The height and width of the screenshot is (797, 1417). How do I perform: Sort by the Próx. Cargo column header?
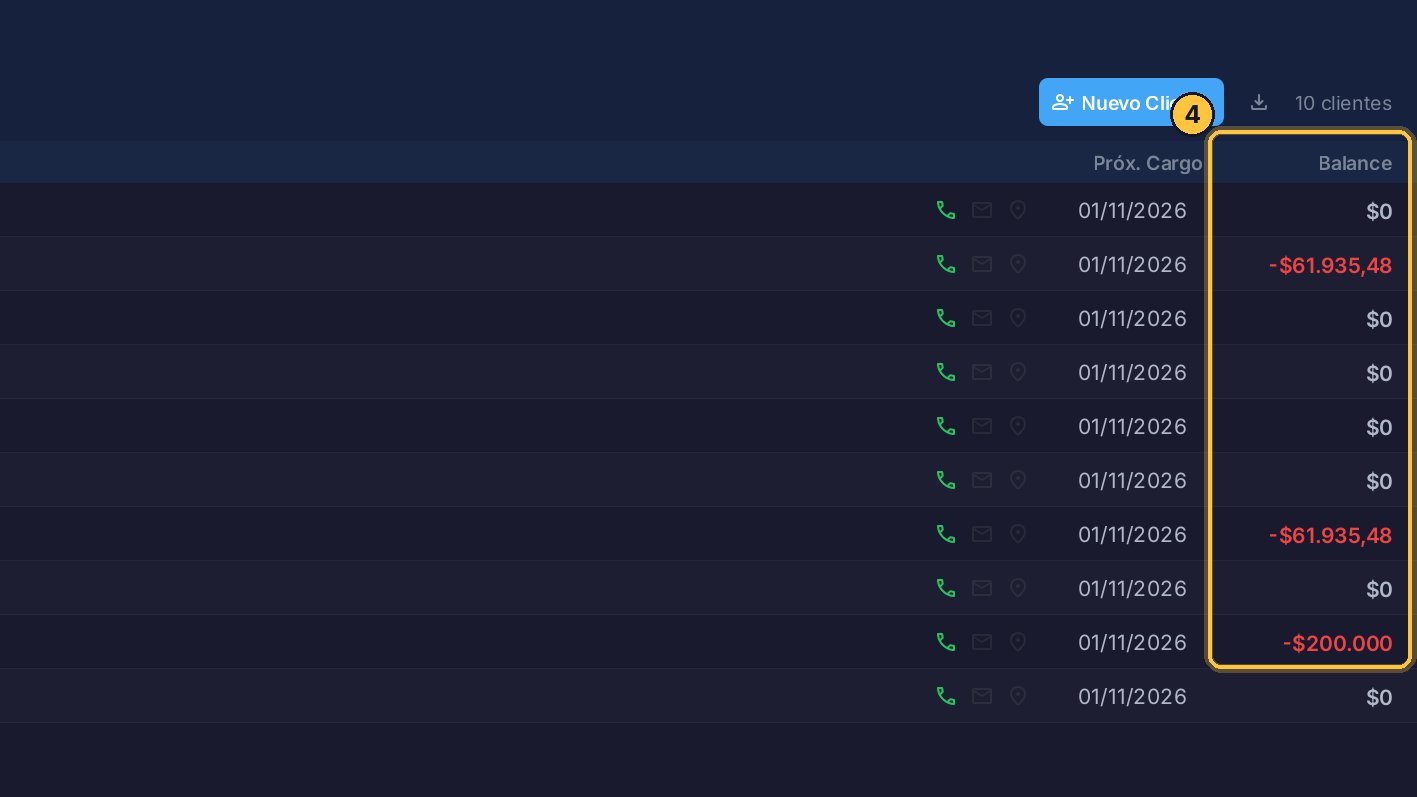click(x=1147, y=163)
